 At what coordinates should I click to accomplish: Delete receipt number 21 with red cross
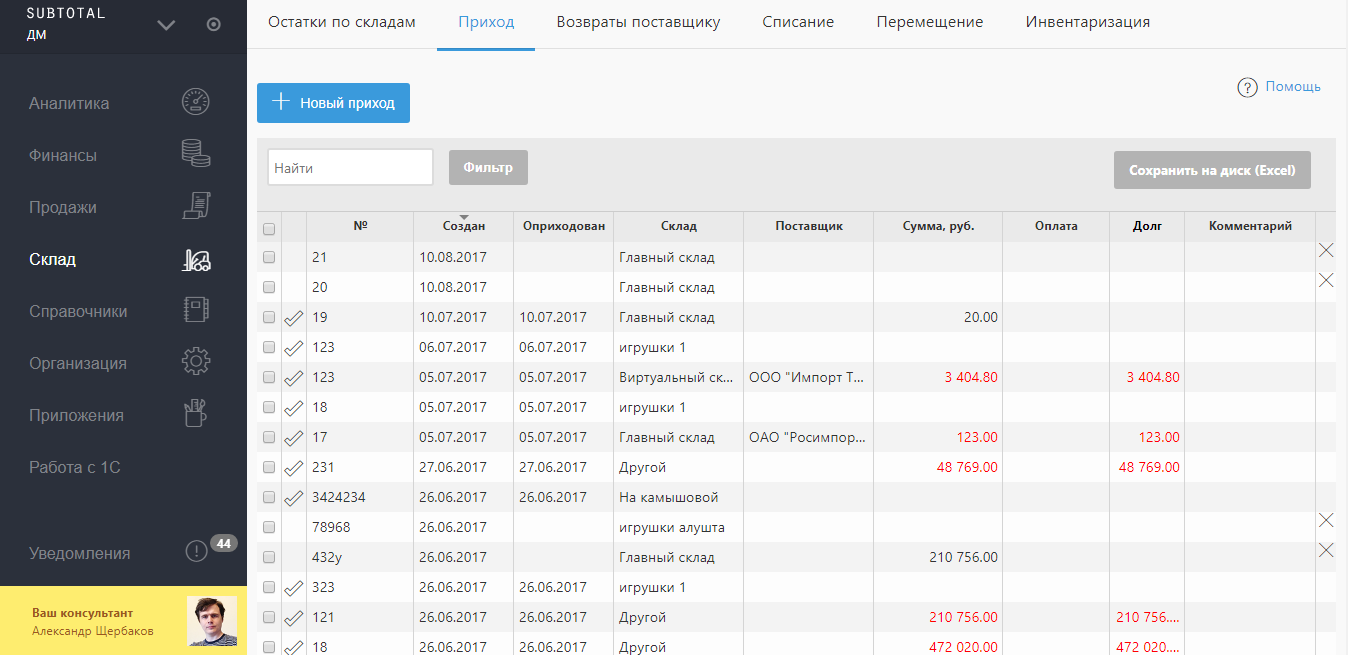coord(1326,250)
